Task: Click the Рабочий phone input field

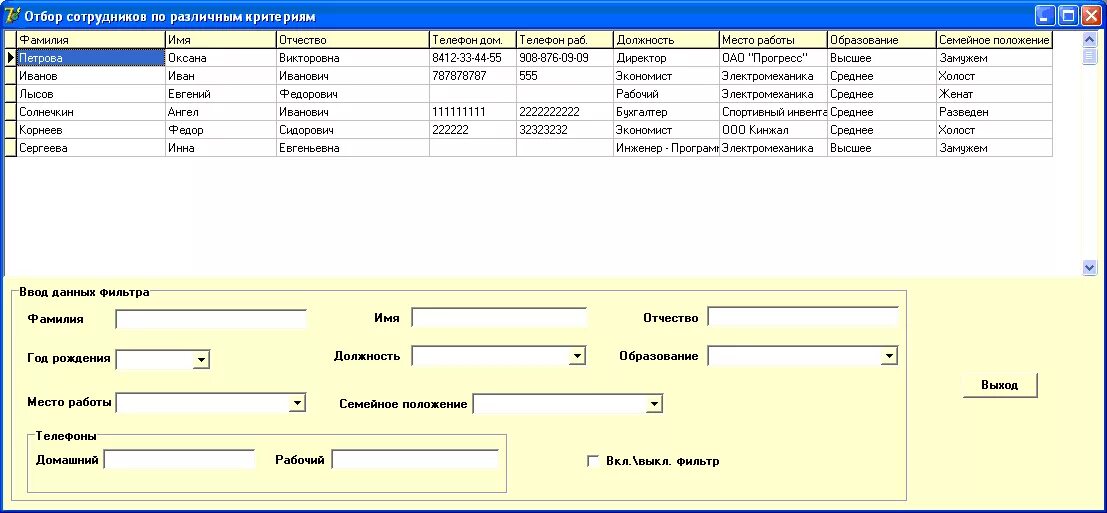Action: (x=415, y=460)
